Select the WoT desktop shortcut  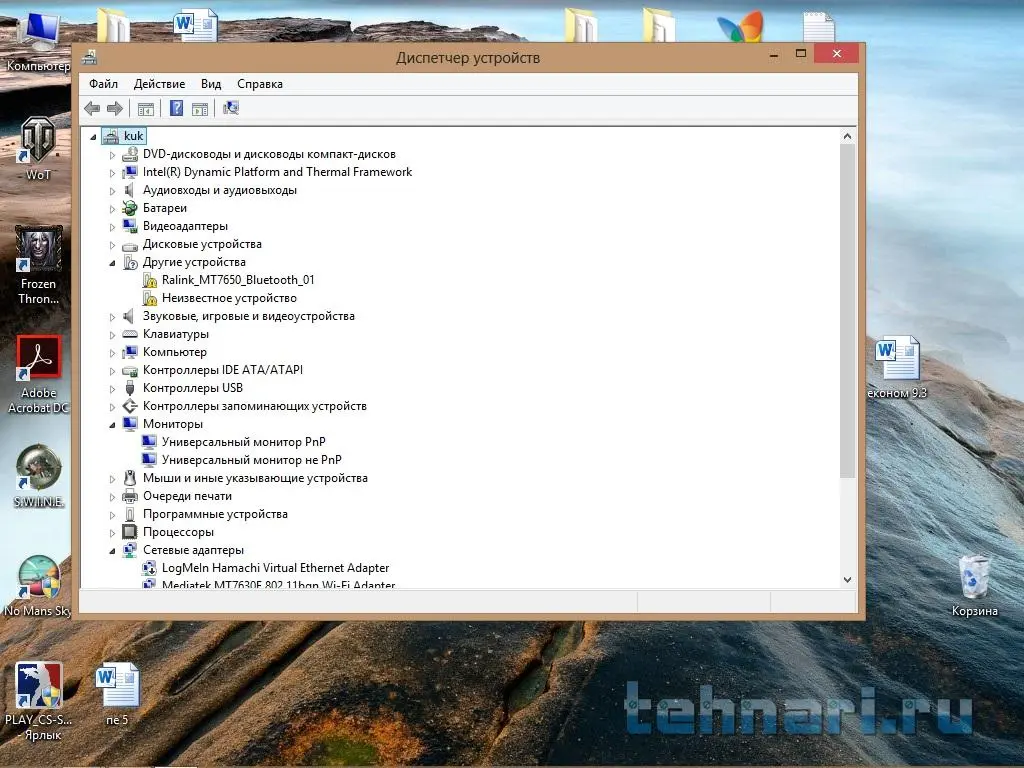pos(38,148)
